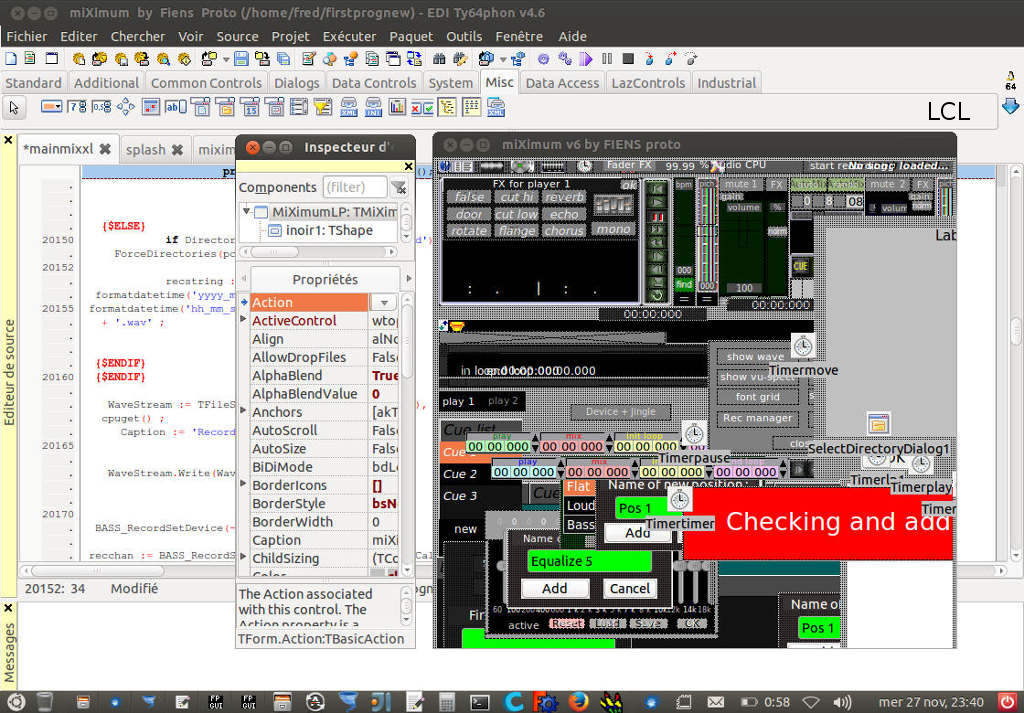Switch to the LazControls palette tab
This screenshot has height=713, width=1024.
click(648, 83)
